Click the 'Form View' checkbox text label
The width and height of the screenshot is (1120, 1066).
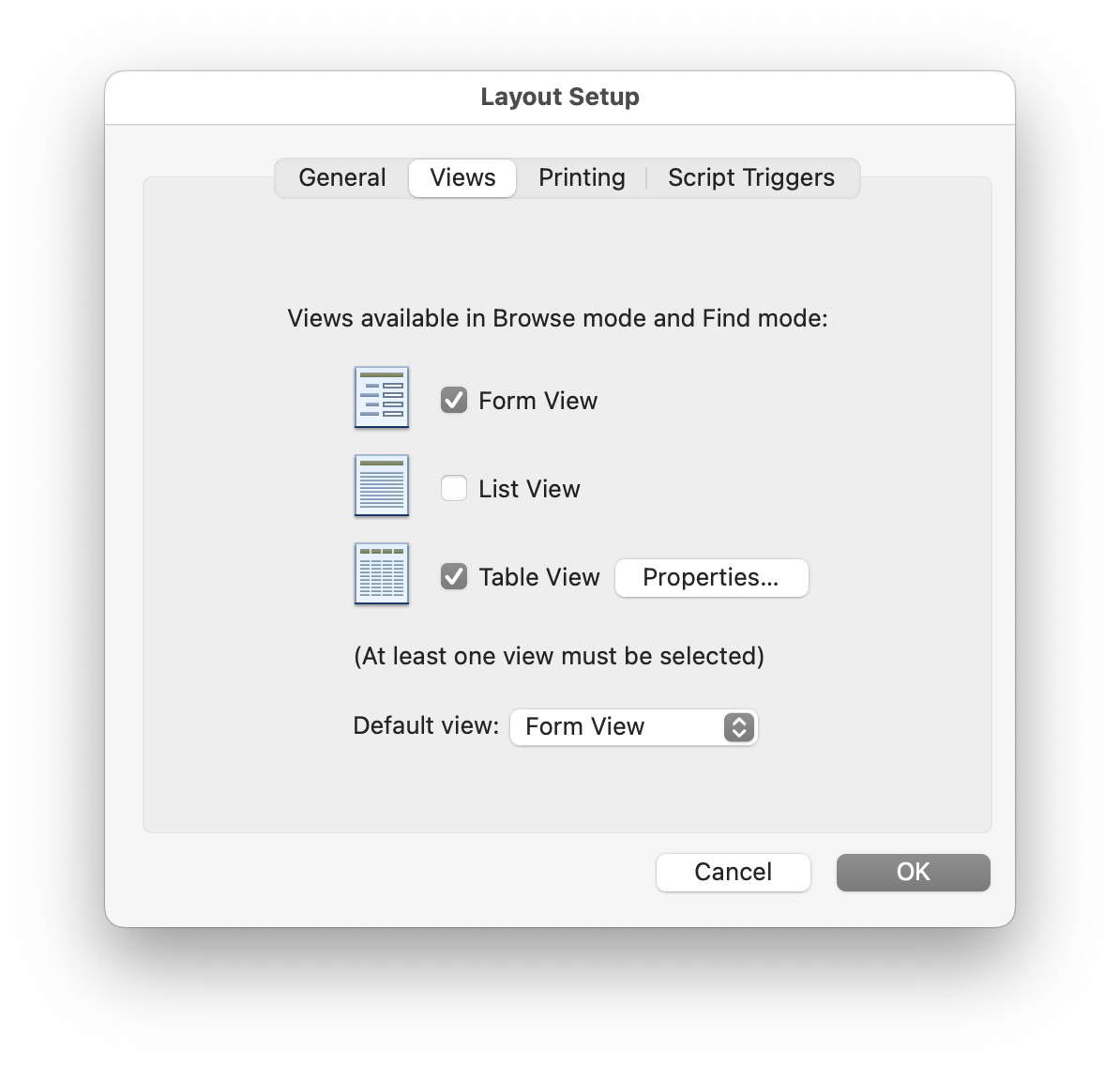pos(537,401)
